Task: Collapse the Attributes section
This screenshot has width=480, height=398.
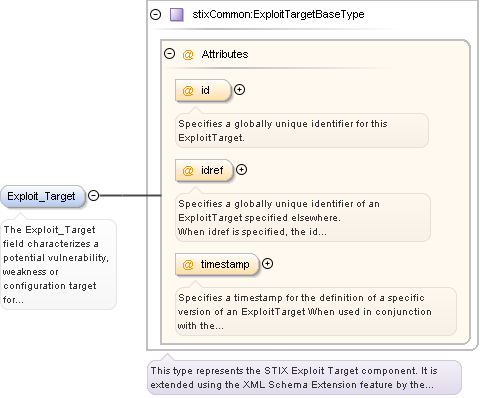Action: (x=169, y=54)
